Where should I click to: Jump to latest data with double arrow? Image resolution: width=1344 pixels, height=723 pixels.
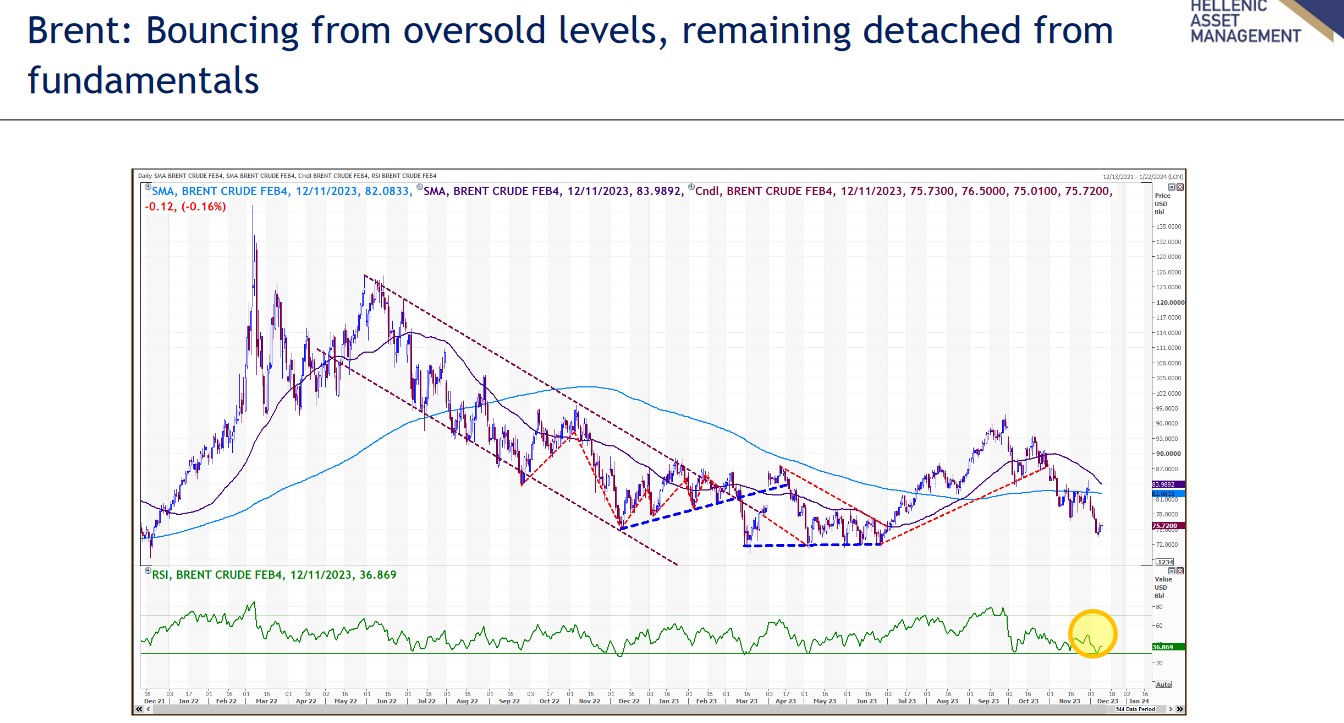pos(1180,709)
